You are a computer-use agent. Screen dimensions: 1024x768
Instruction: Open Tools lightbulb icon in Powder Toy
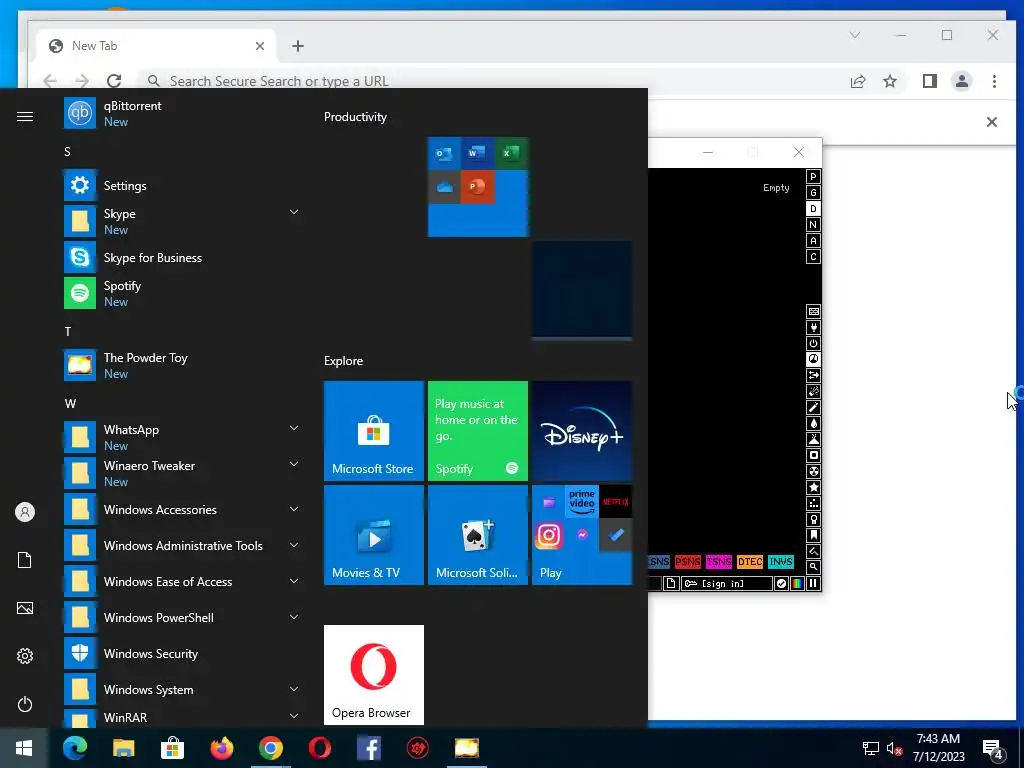[813, 519]
